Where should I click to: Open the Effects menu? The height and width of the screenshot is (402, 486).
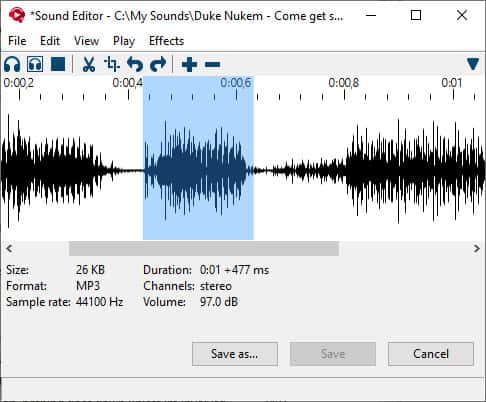166,41
